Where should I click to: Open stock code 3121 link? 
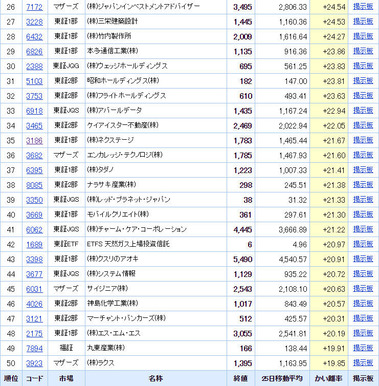(34, 319)
